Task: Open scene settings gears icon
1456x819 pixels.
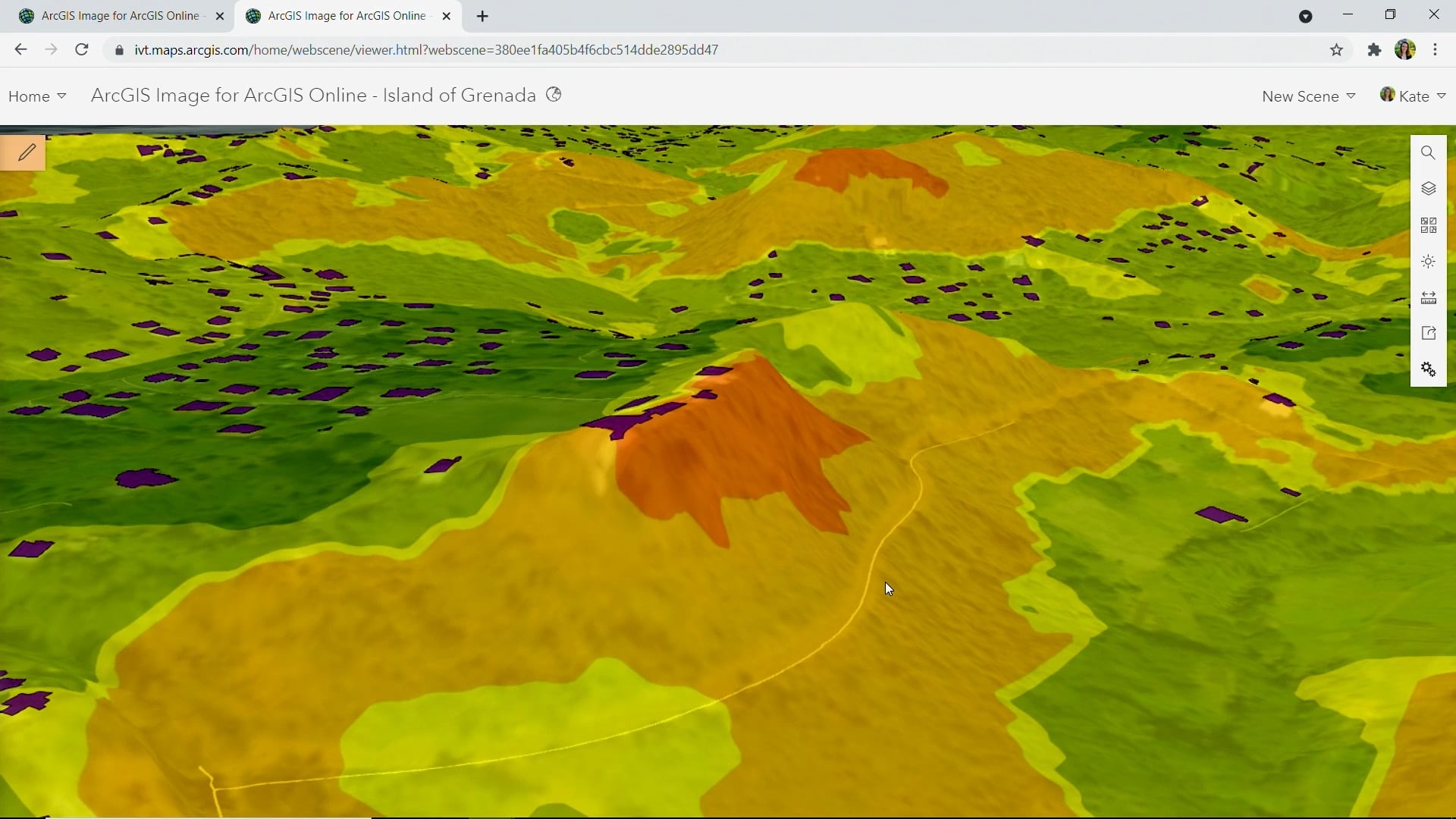Action: 1428,369
